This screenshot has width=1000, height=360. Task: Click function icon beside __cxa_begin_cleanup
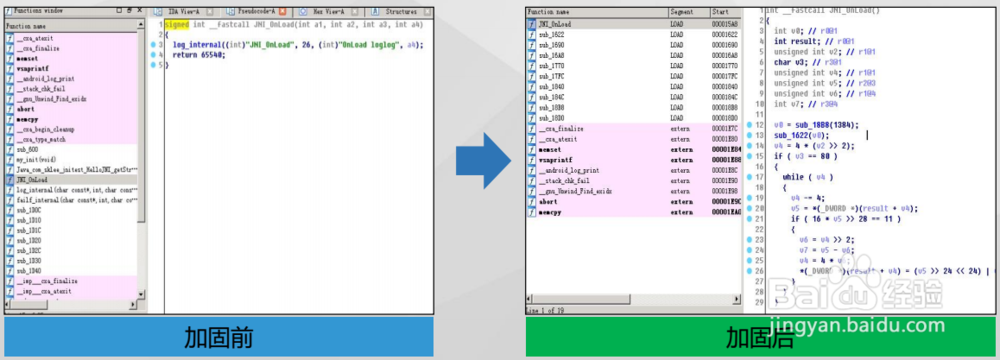(10, 129)
